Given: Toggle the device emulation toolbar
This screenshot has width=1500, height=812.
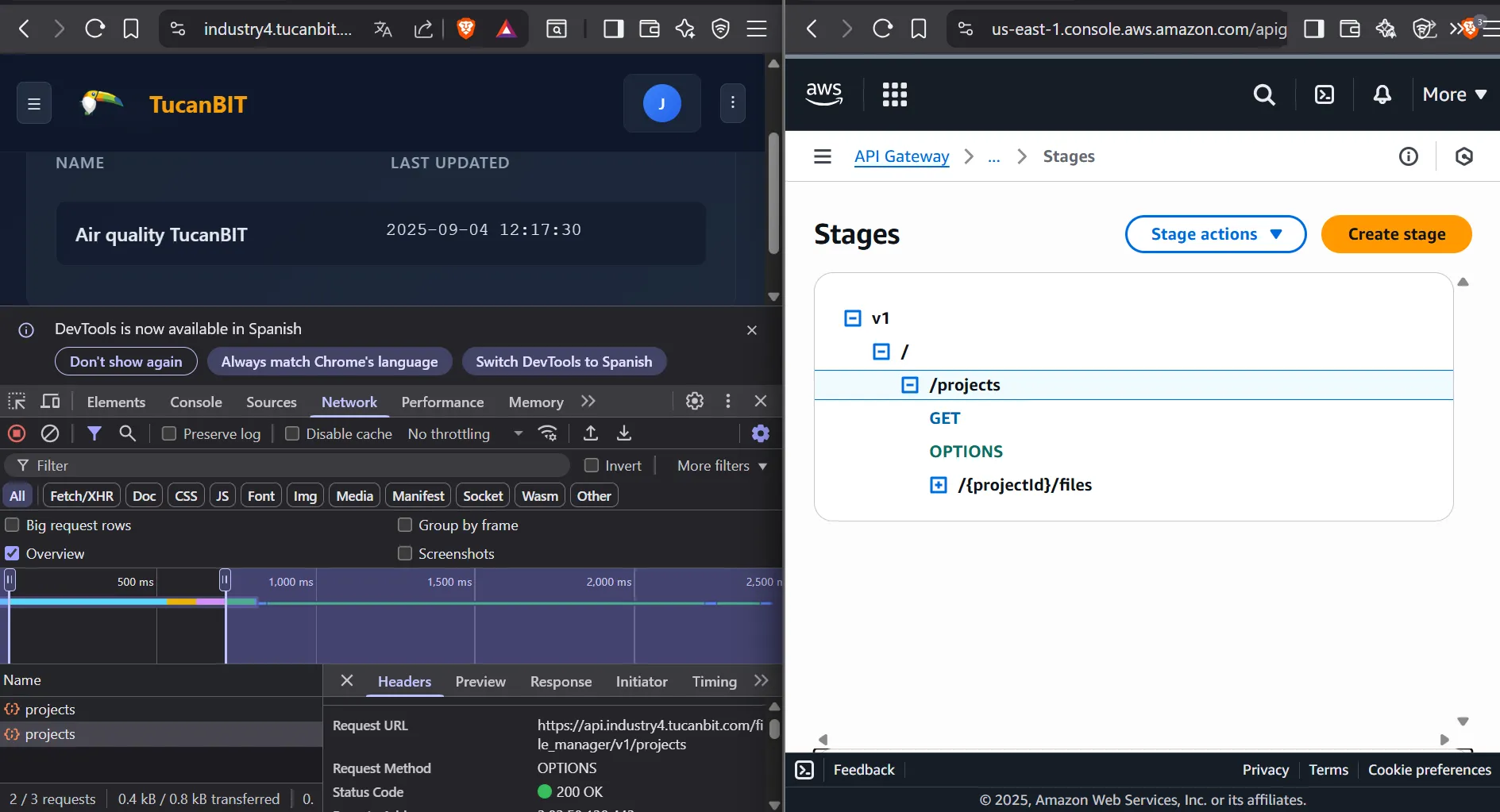Looking at the screenshot, I should pos(49,401).
